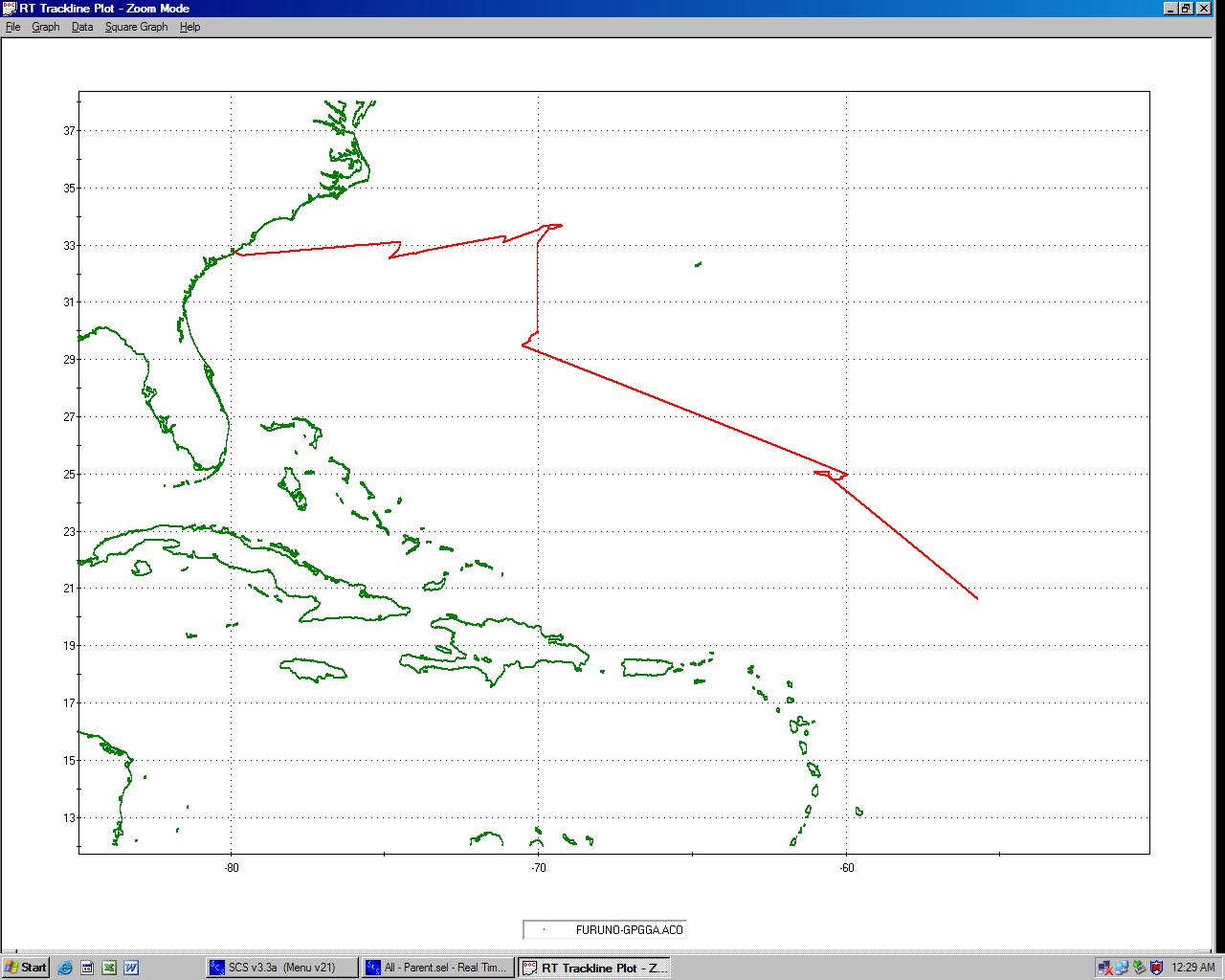This screenshot has height=980, width=1225.
Task: Click latitude axis label 23
Action: [71, 532]
